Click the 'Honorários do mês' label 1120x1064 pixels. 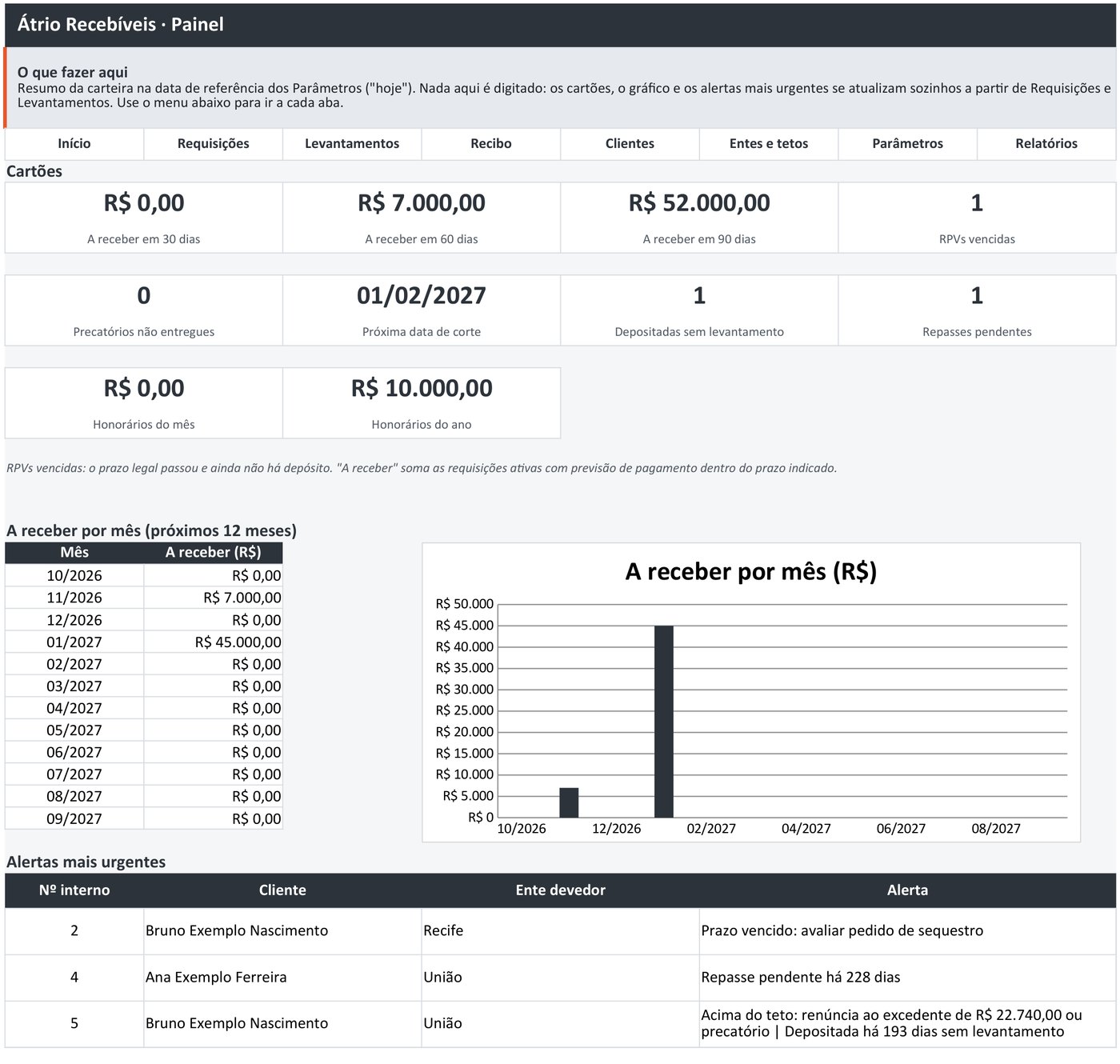(144, 425)
